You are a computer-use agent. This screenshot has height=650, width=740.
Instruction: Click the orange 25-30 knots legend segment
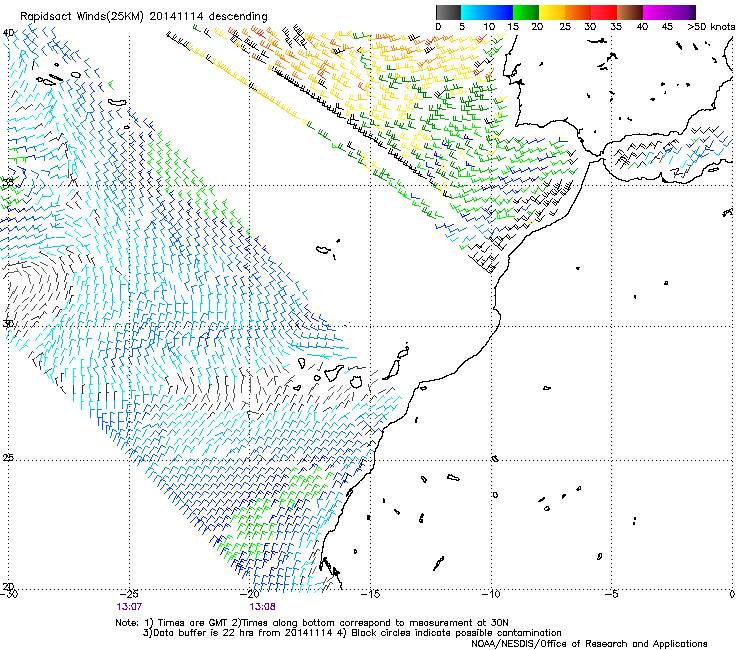tap(578, 12)
